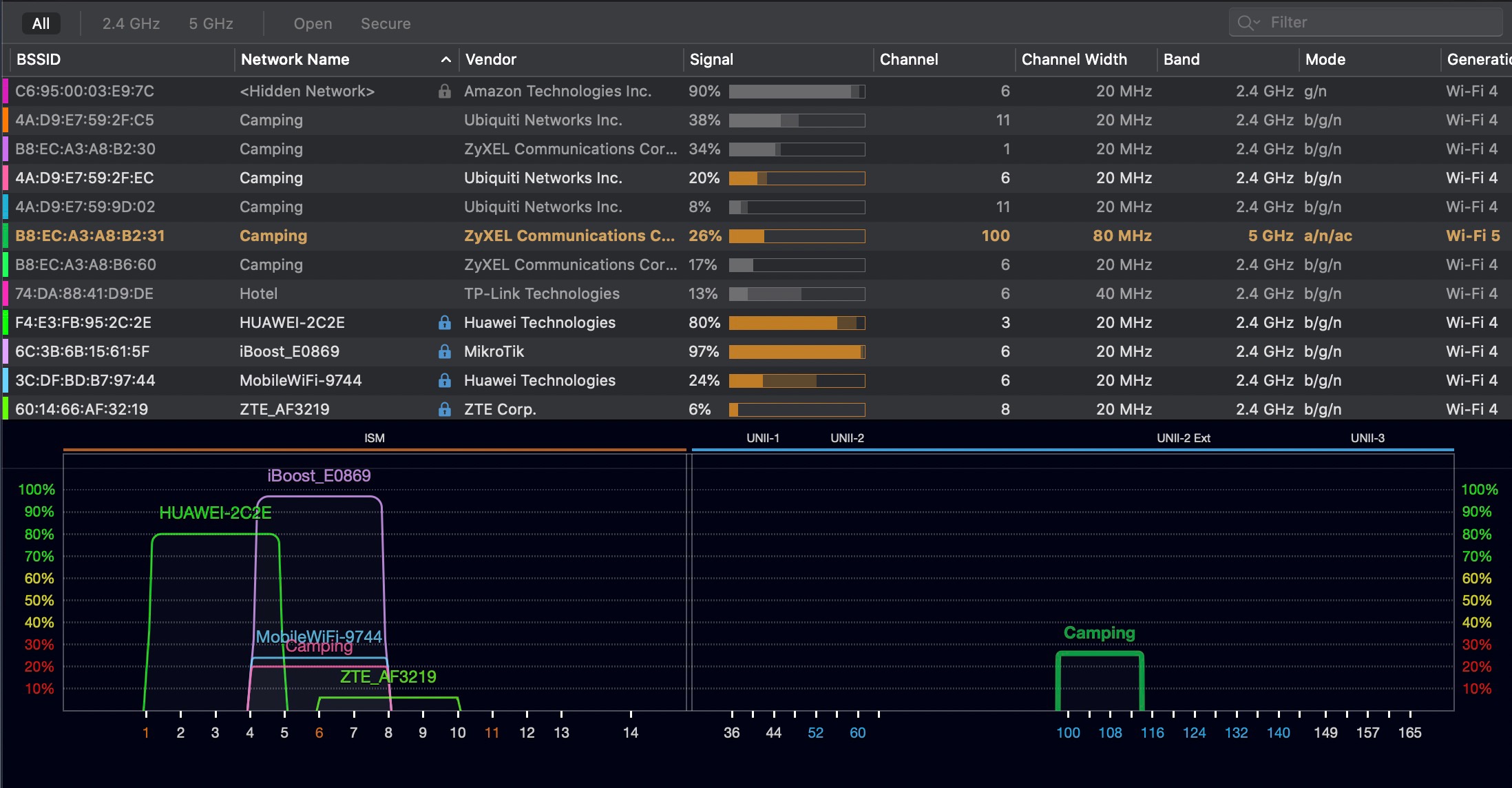Switch to the 2.4 GHz filter
Screen dimensions: 1512x788
(131, 23)
